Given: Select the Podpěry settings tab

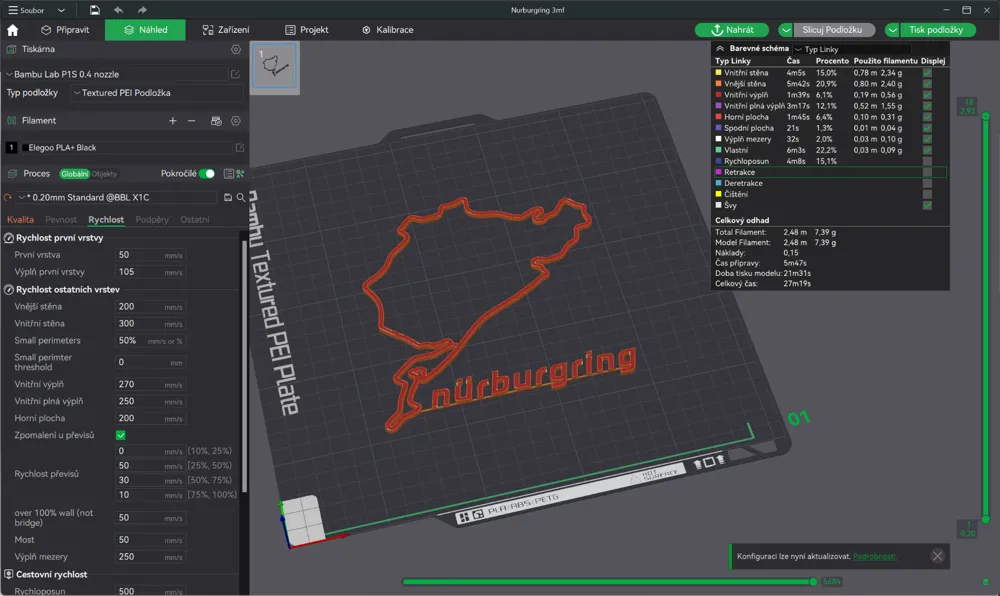Looking at the screenshot, I should (x=152, y=219).
